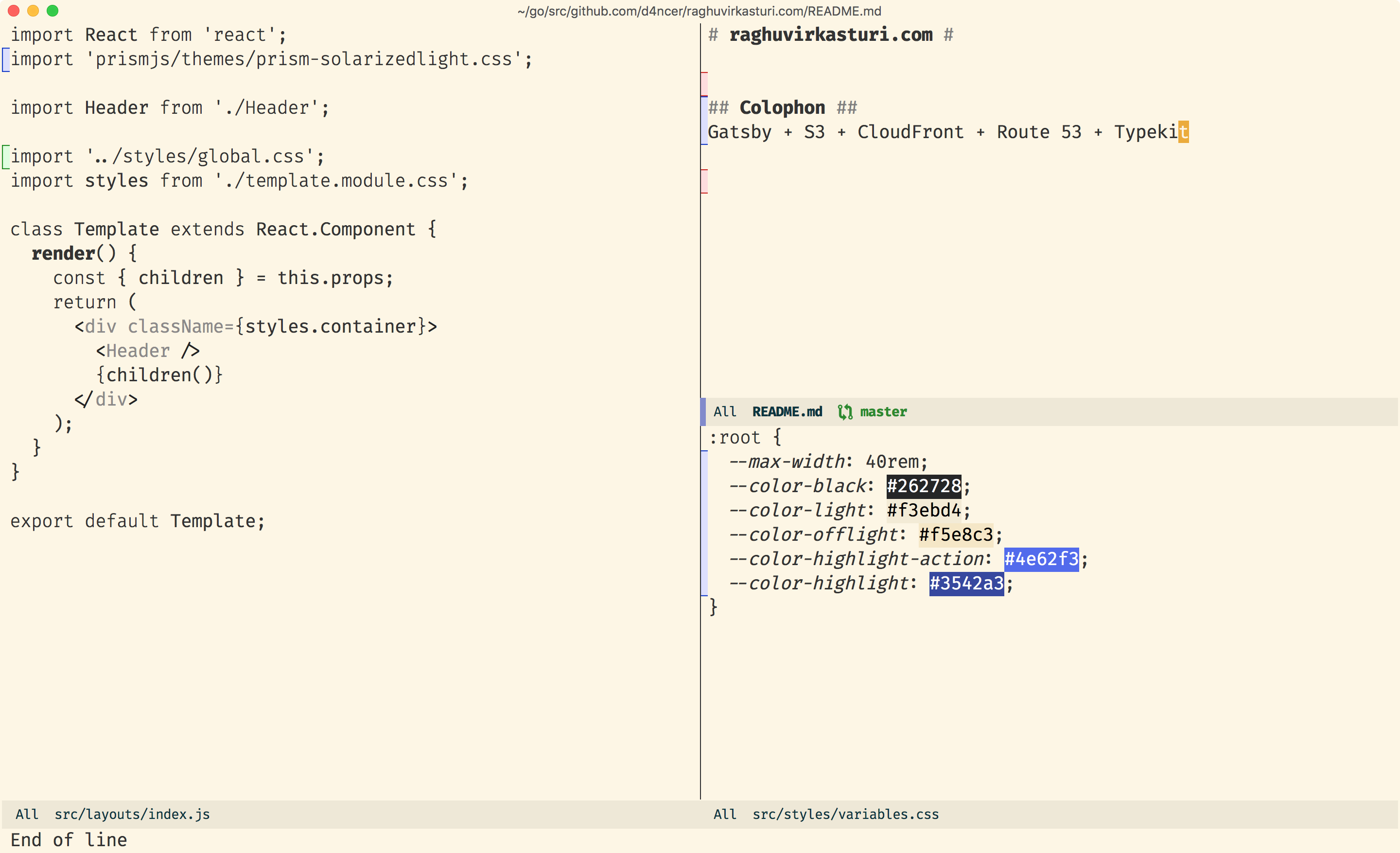
Task: Click the #262728 color-black swatch
Action: pos(923,486)
